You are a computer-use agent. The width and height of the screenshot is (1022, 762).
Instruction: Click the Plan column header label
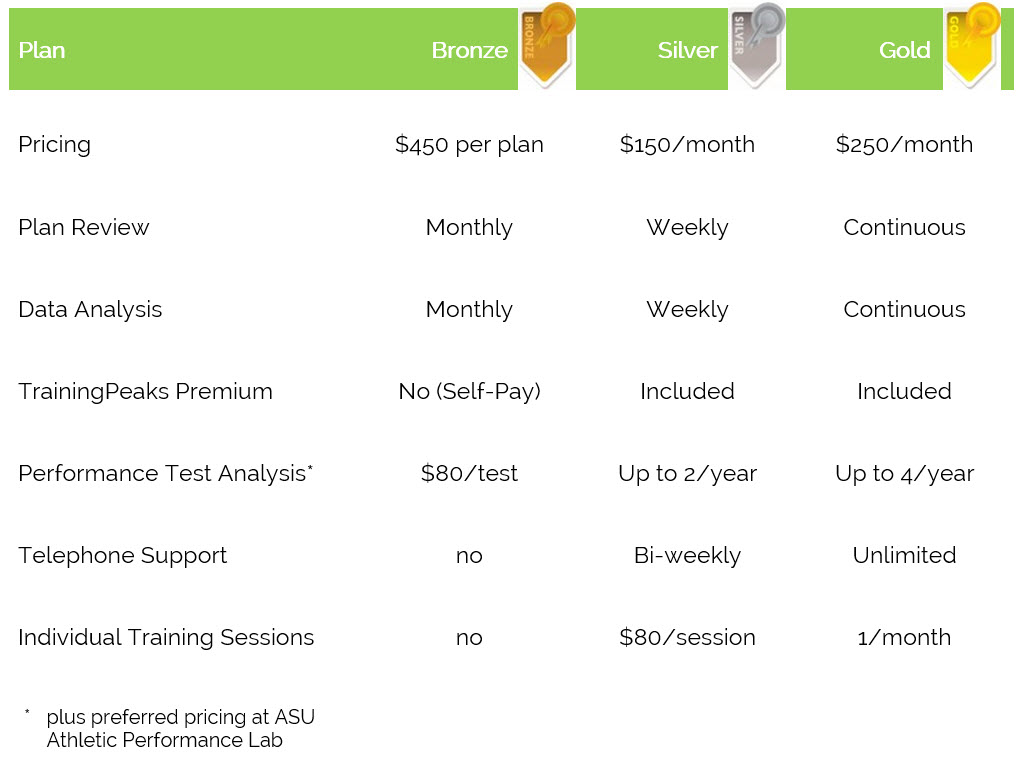(x=42, y=50)
